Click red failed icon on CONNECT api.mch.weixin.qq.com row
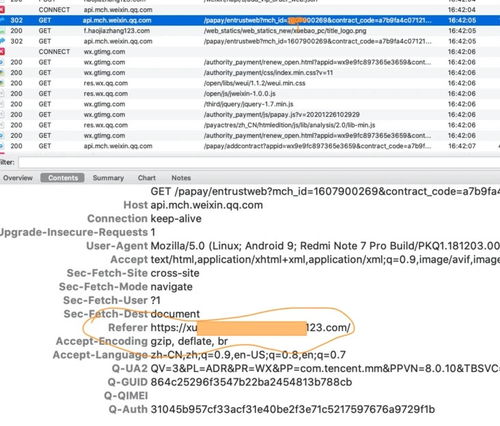 coord(2,10)
